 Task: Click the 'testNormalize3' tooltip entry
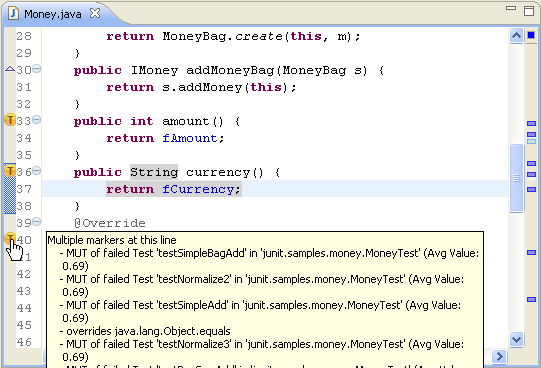(x=262, y=350)
